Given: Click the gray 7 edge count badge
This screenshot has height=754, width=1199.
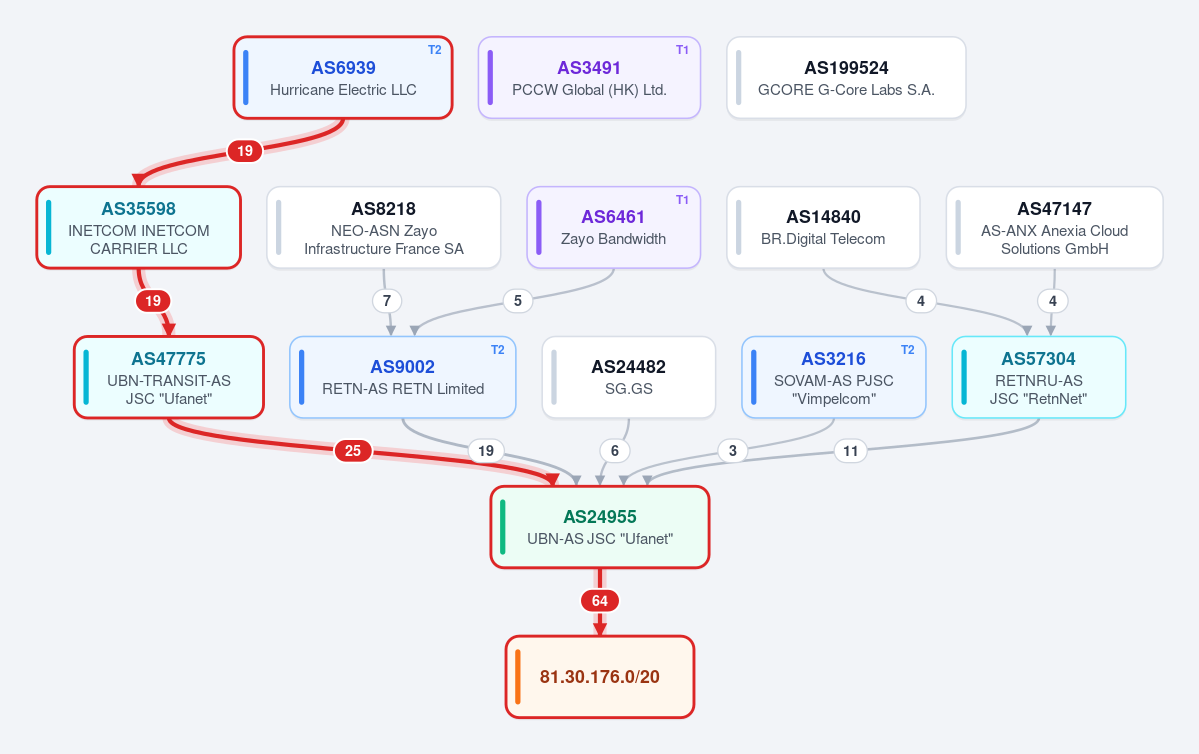Looking at the screenshot, I should tap(387, 301).
